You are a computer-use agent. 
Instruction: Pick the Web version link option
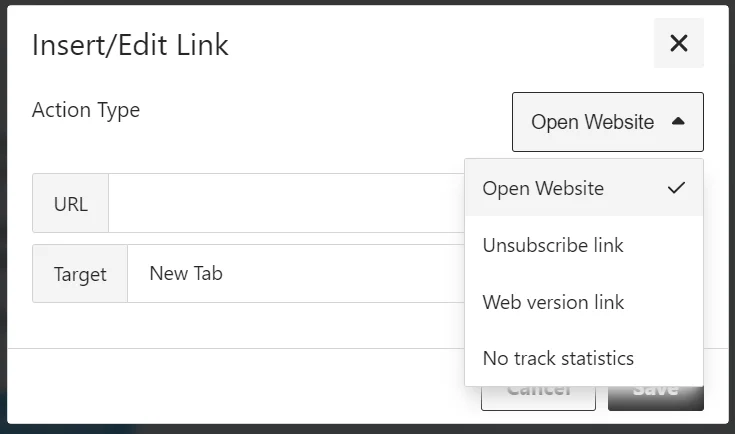click(x=553, y=302)
